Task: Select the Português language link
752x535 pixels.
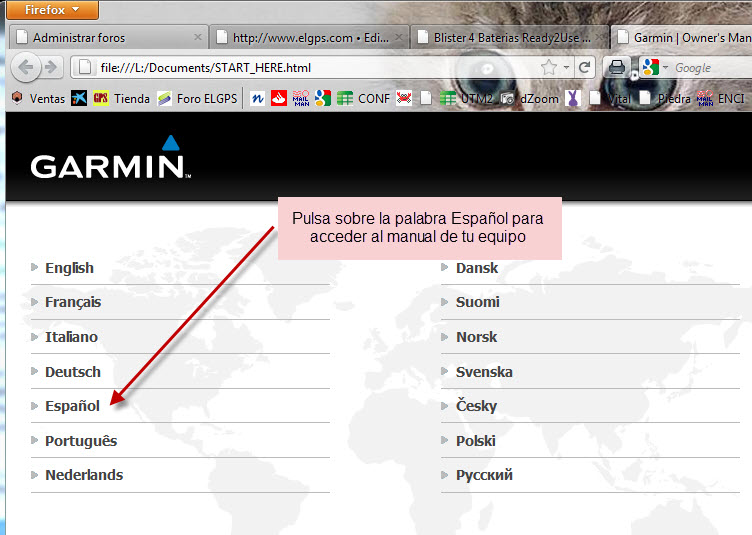Action: (x=81, y=441)
